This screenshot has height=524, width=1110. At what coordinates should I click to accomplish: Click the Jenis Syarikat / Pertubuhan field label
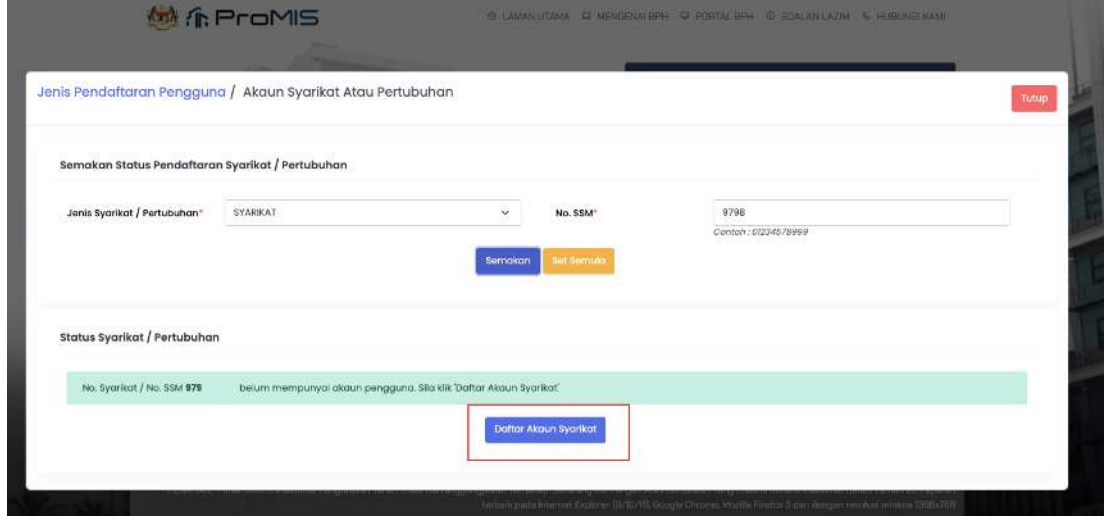tap(135, 213)
